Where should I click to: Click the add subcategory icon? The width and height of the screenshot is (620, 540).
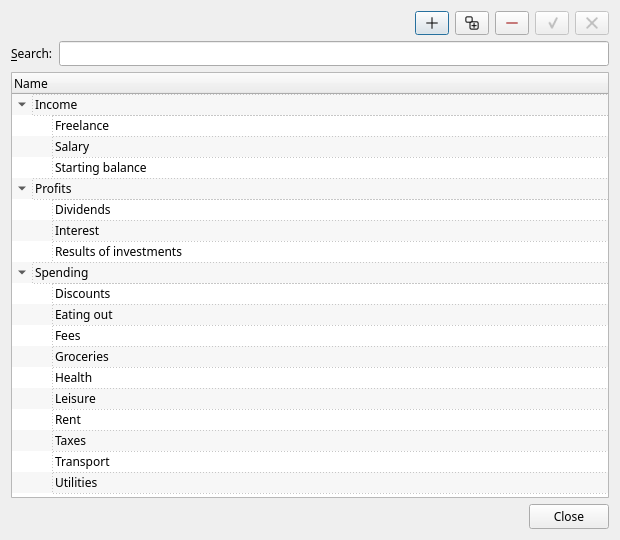[472, 23]
